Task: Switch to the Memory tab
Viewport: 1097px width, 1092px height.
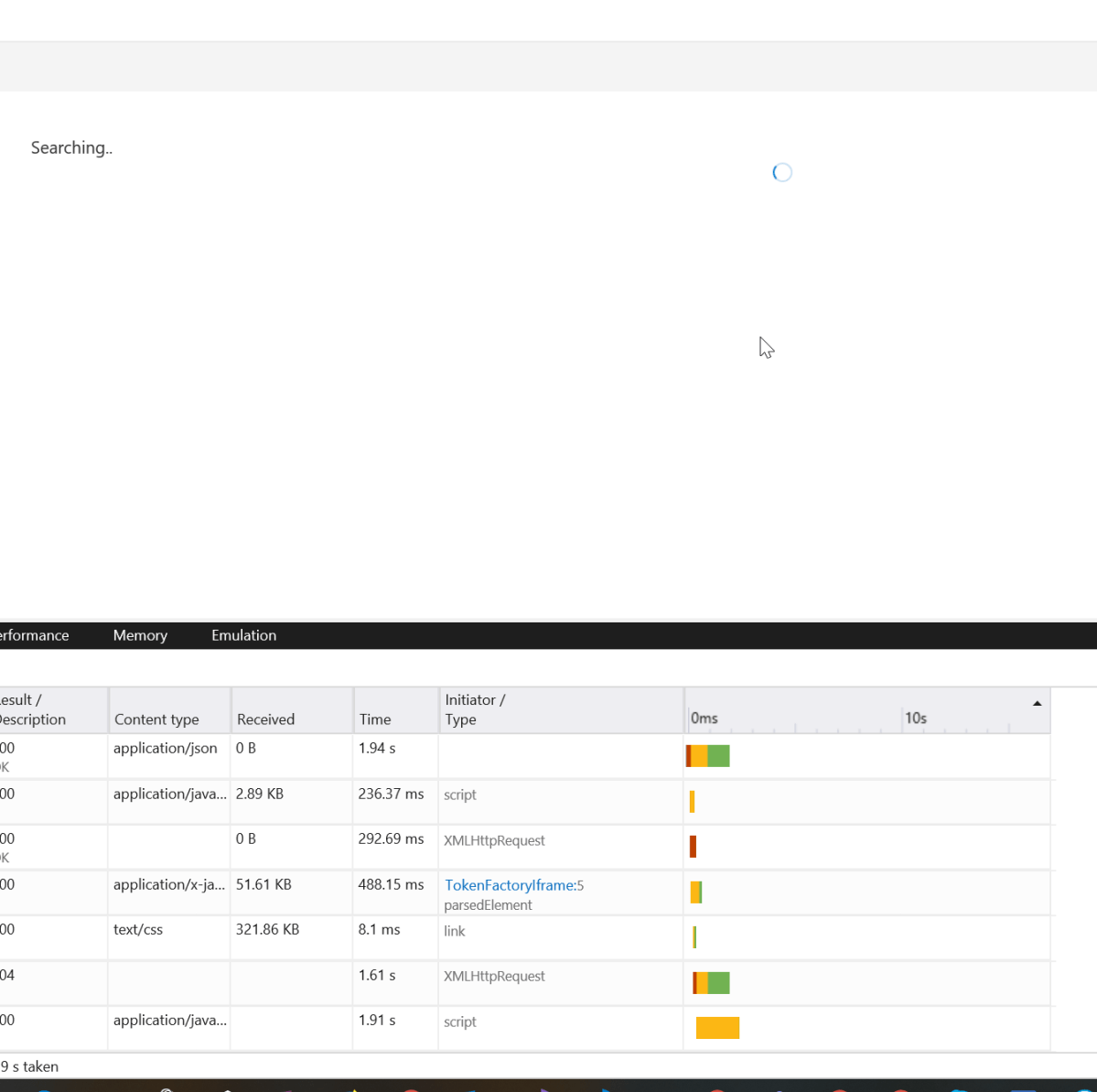Action: (140, 635)
